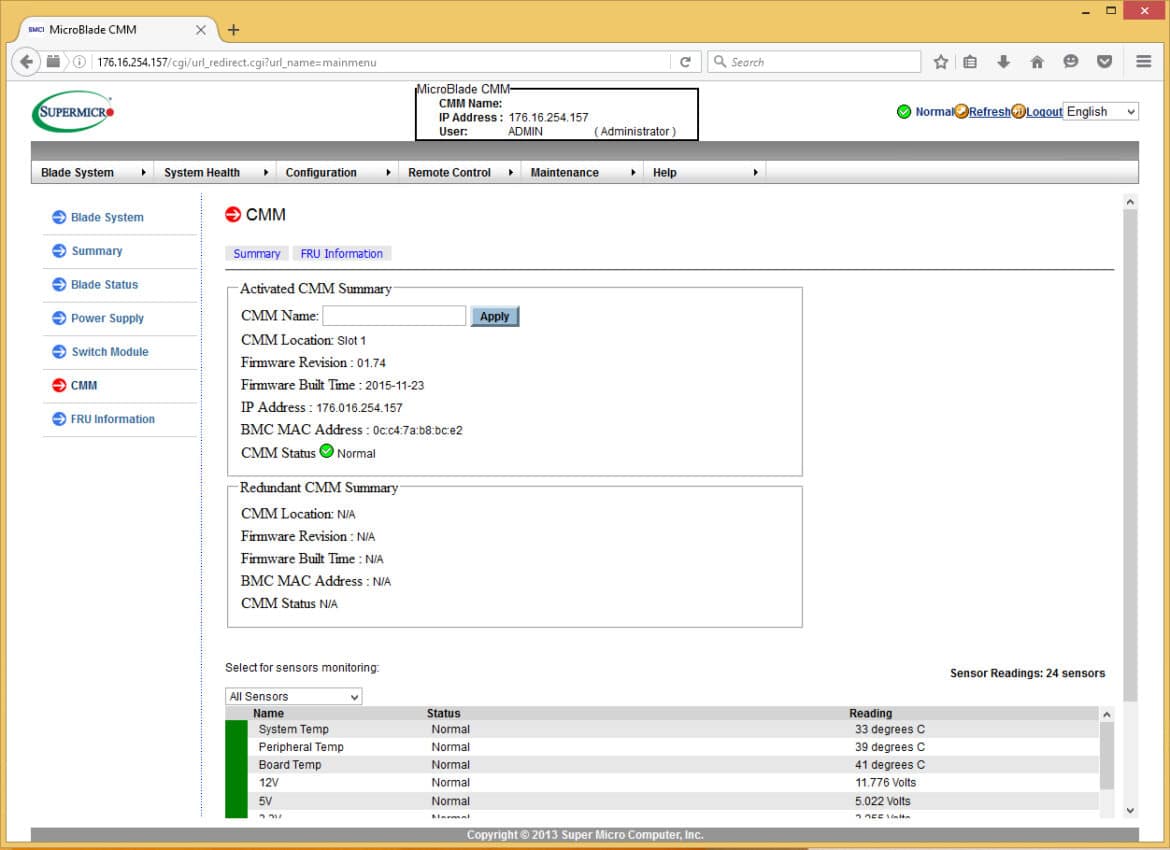Open CMM link in sidebar

(x=84, y=385)
